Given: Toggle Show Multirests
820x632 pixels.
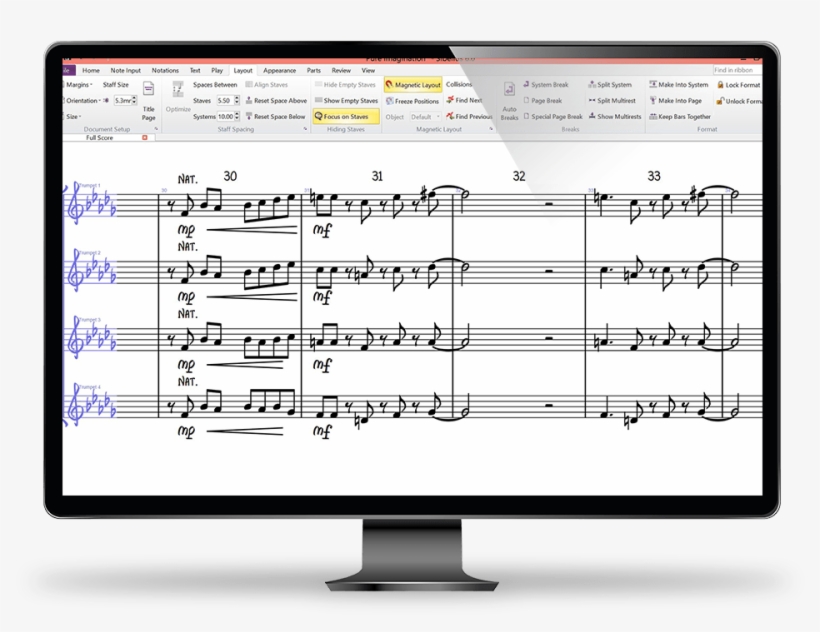Looking at the screenshot, I should (x=614, y=117).
